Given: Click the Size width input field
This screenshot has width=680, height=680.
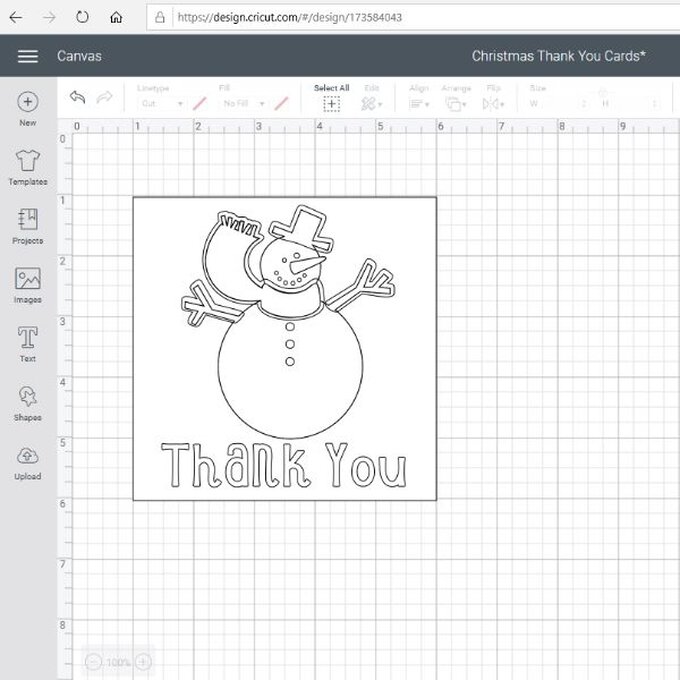Looking at the screenshot, I should pyautogui.click(x=564, y=104).
